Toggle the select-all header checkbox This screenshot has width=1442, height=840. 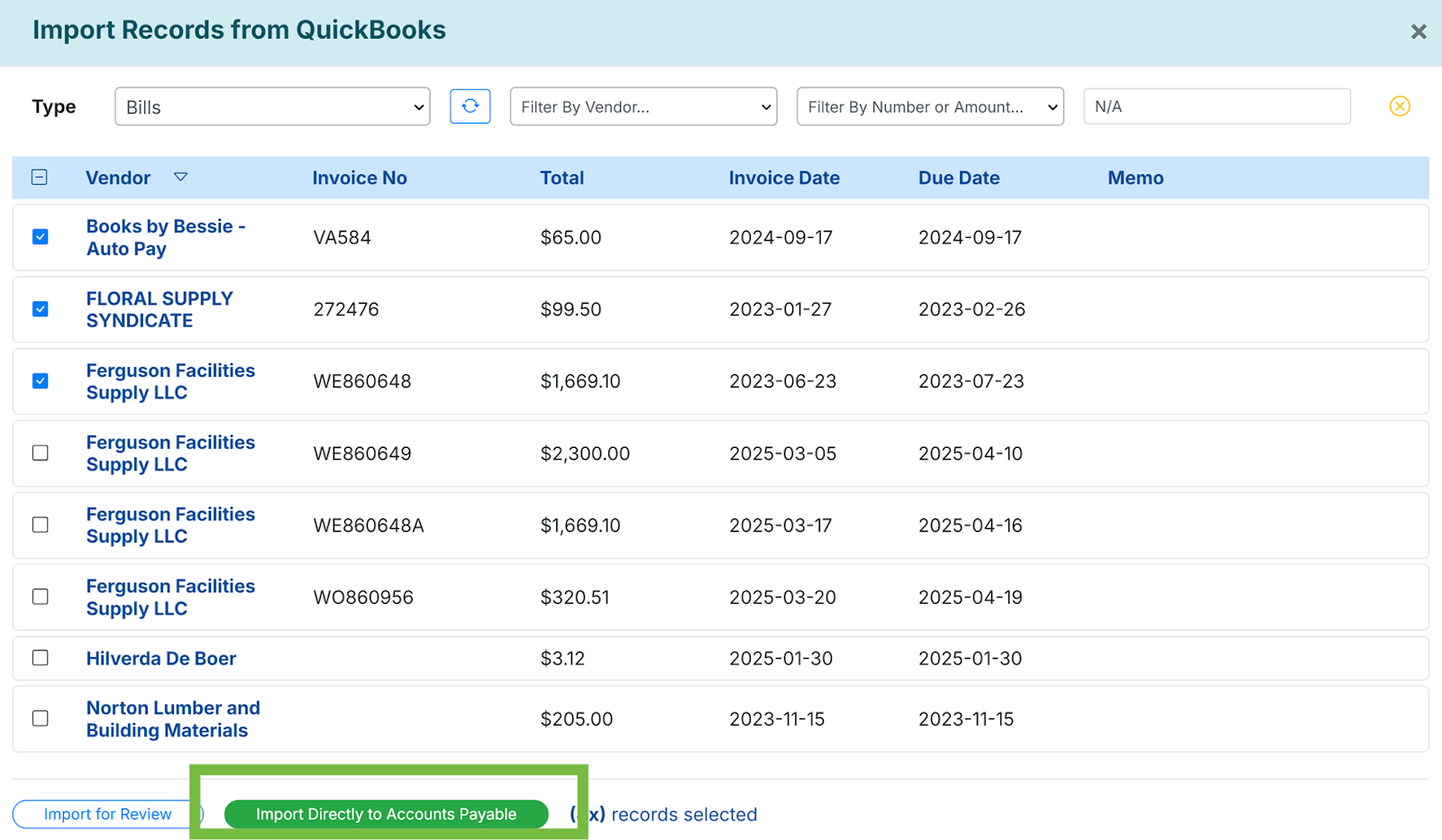coord(40,178)
